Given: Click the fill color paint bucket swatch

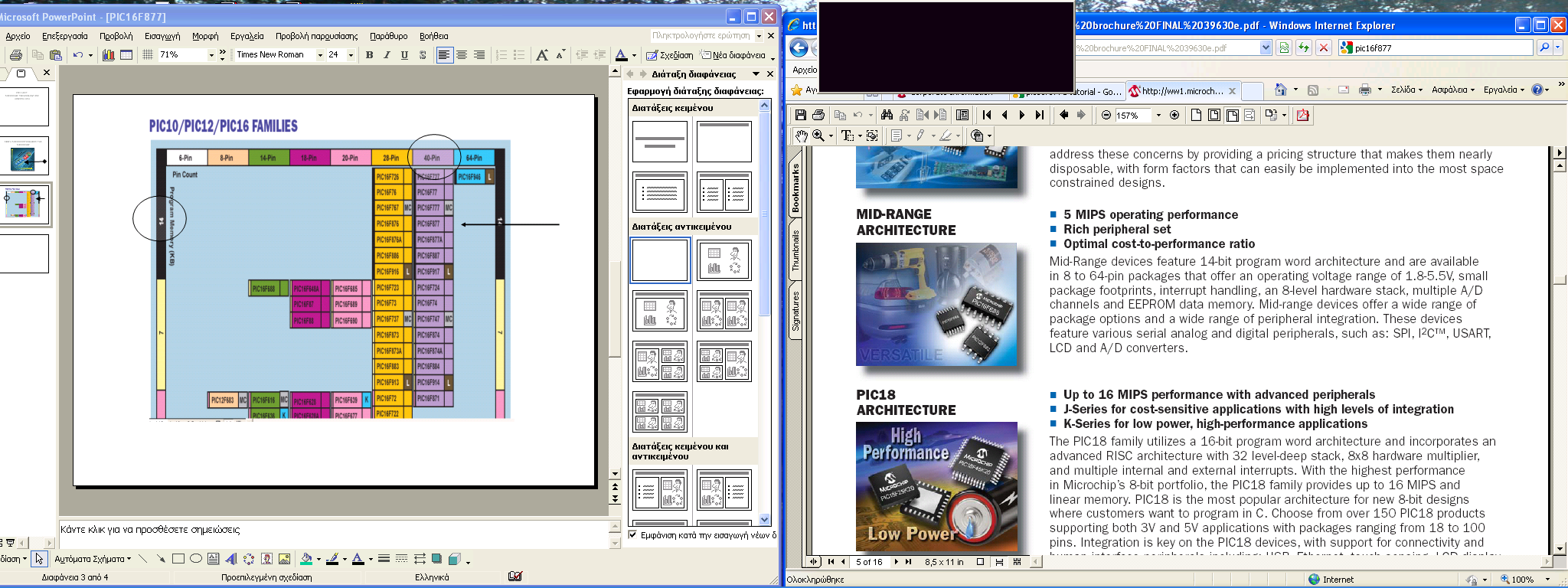Looking at the screenshot, I should coord(306,559).
